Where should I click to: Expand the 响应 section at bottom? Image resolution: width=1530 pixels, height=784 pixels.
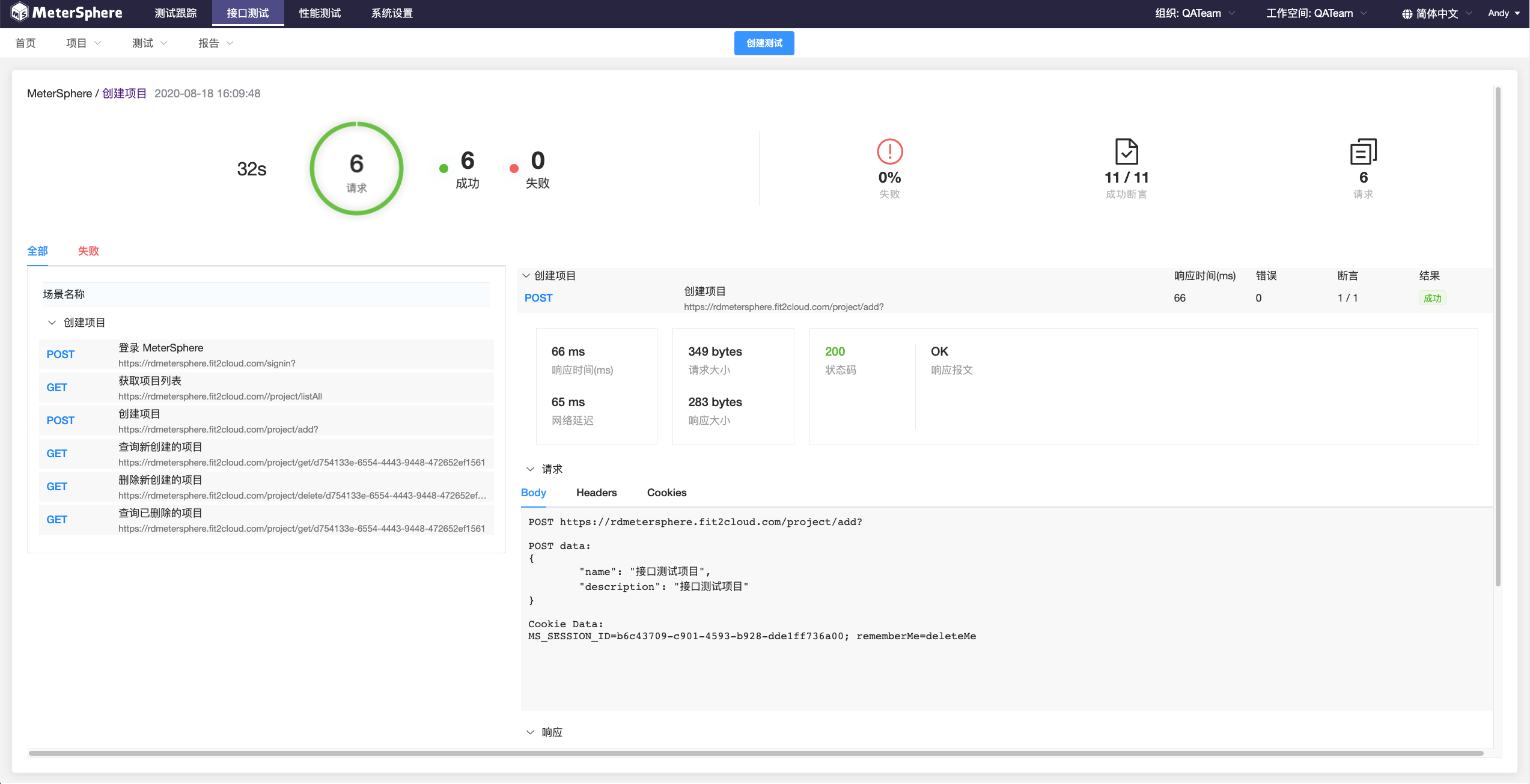click(530, 732)
